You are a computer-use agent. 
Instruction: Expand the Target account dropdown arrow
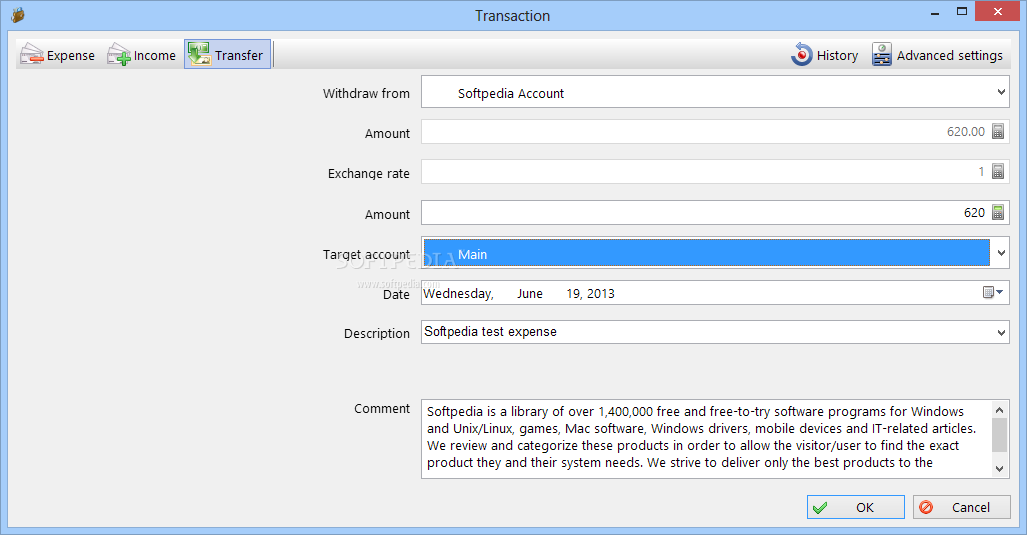point(1001,253)
